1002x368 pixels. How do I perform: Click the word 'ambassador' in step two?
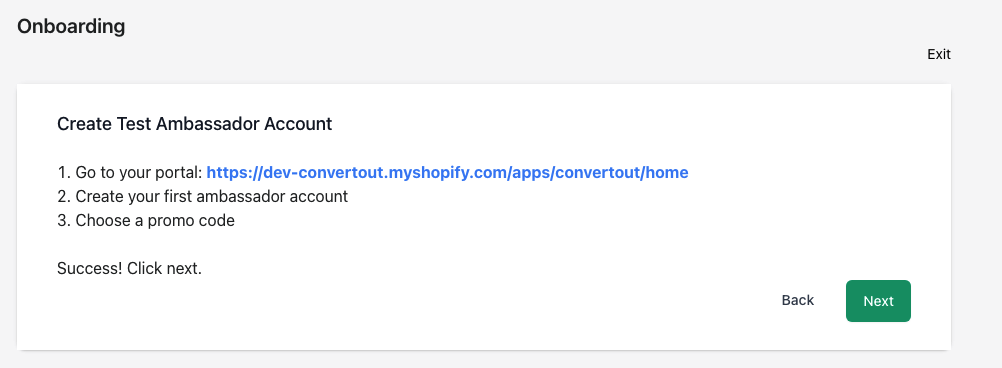tap(241, 196)
